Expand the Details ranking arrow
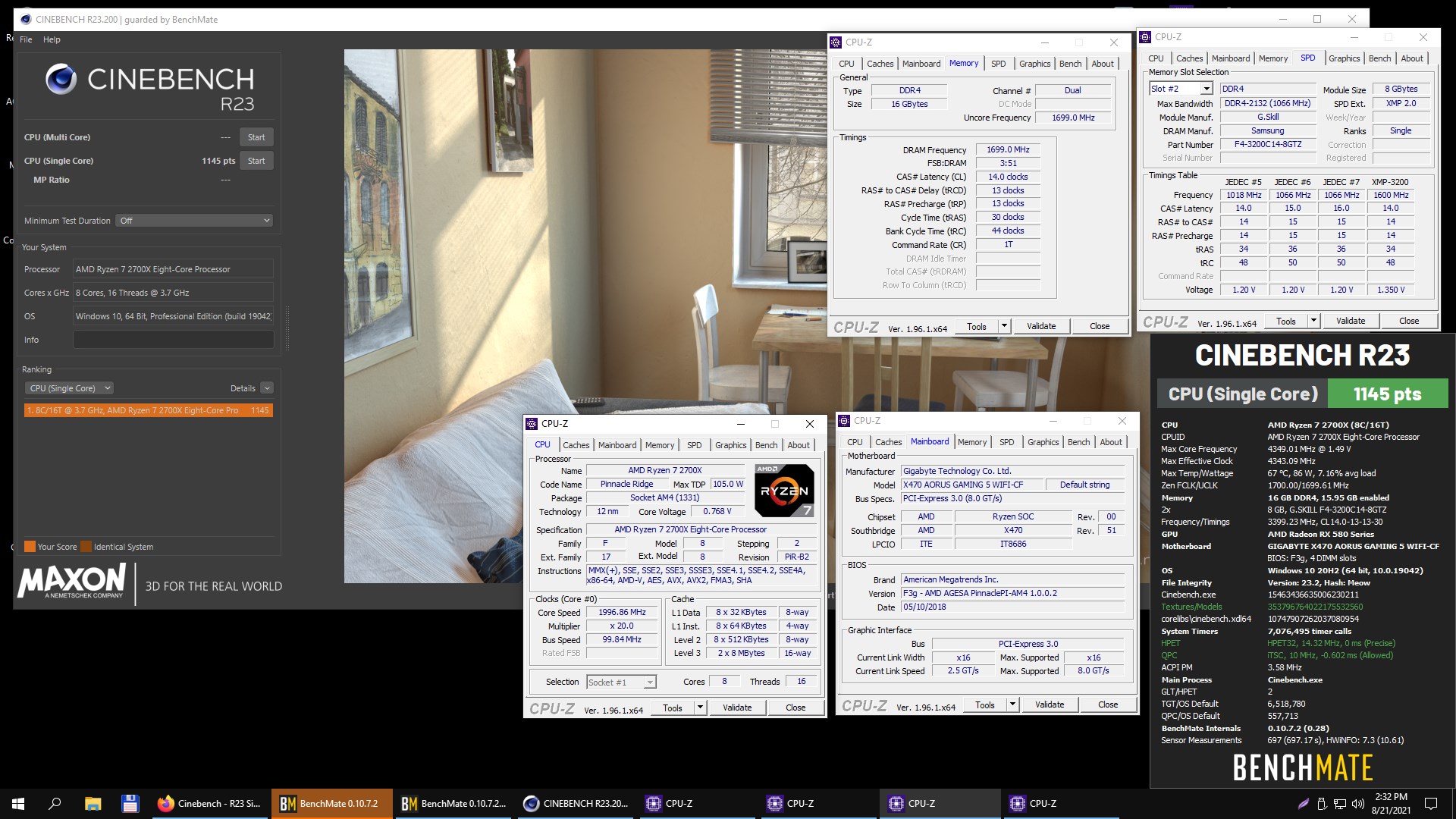The width and height of the screenshot is (1456, 819). pos(267,388)
